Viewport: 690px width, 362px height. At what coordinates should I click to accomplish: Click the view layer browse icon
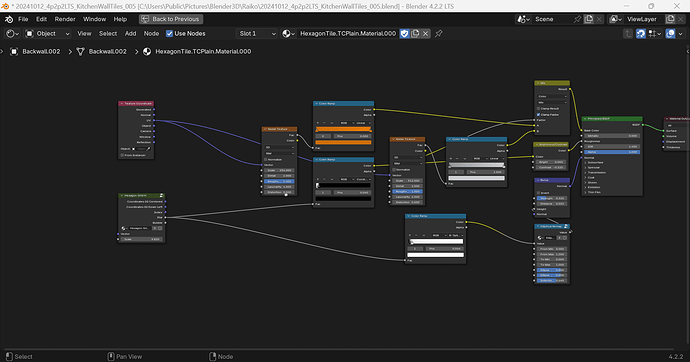pyautogui.click(x=615, y=19)
